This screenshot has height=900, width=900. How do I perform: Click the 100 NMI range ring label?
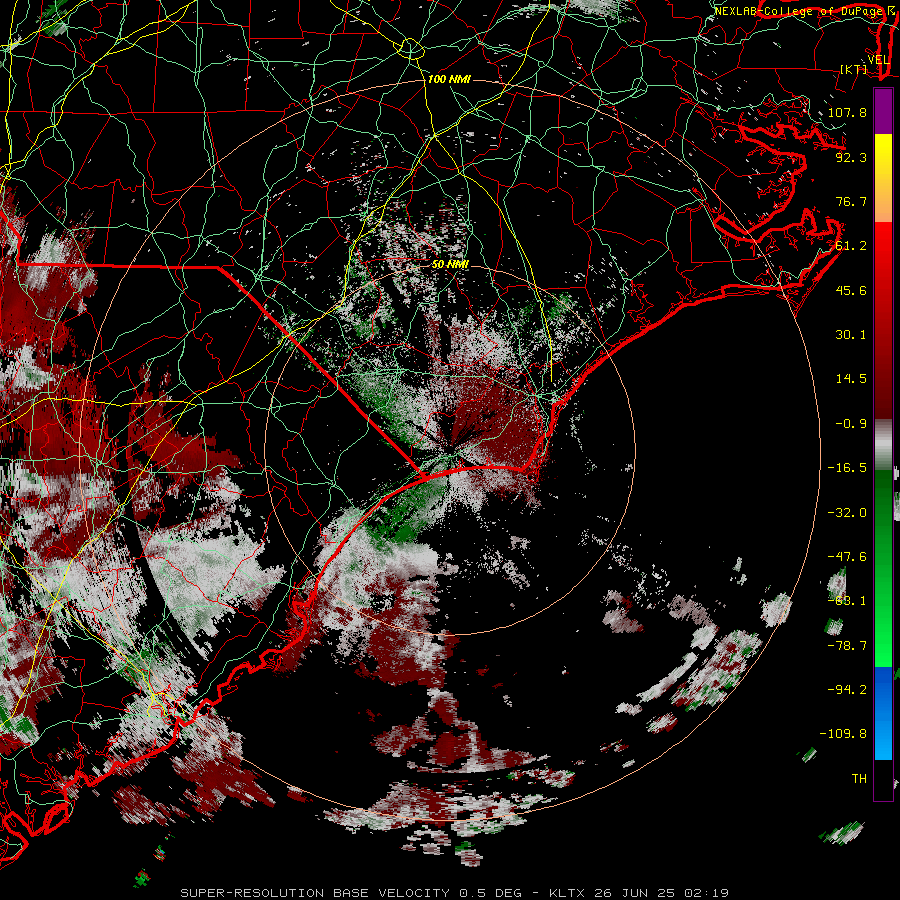tap(449, 79)
